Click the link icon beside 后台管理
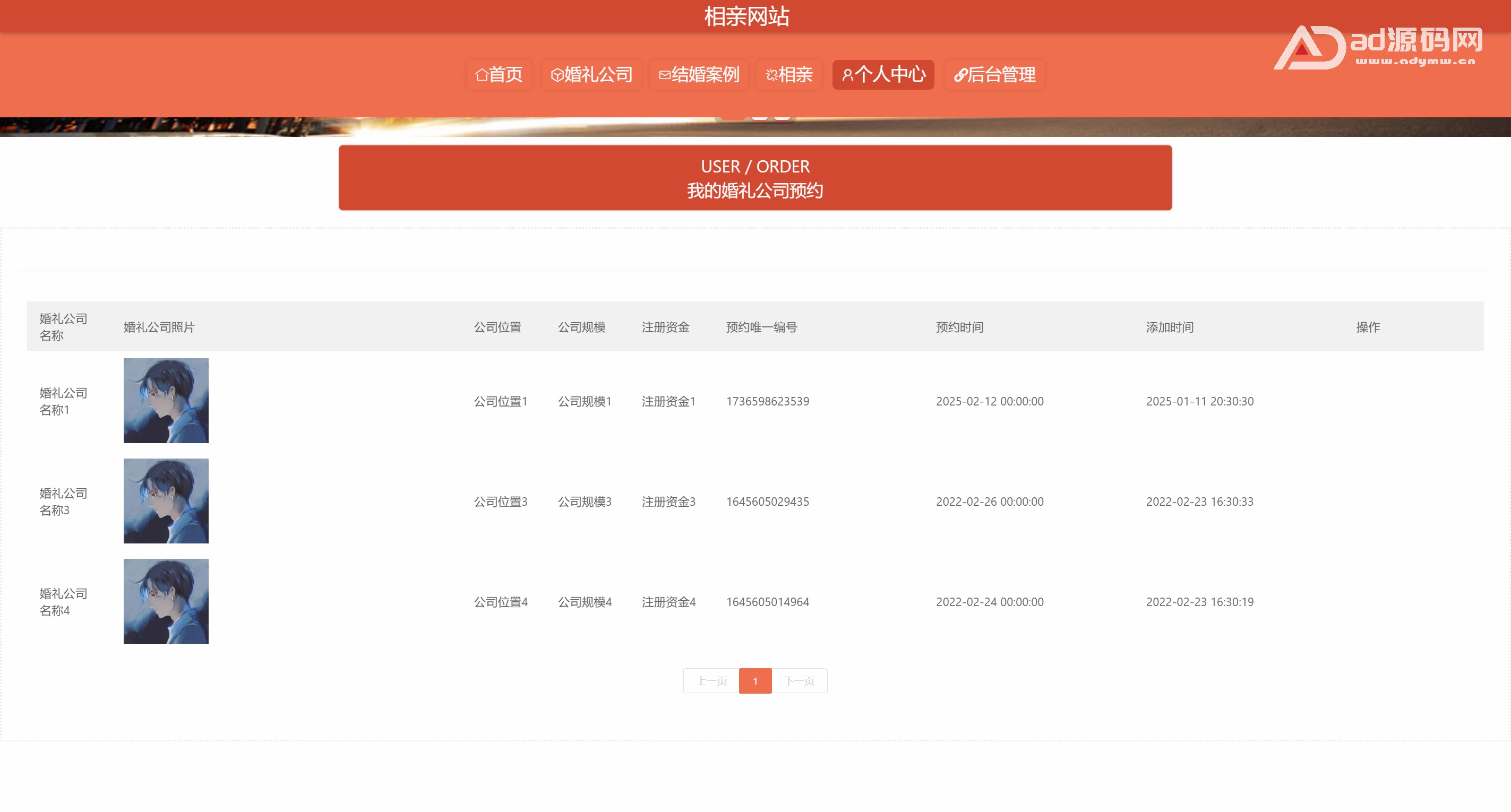The height and width of the screenshot is (812, 1511). [960, 75]
